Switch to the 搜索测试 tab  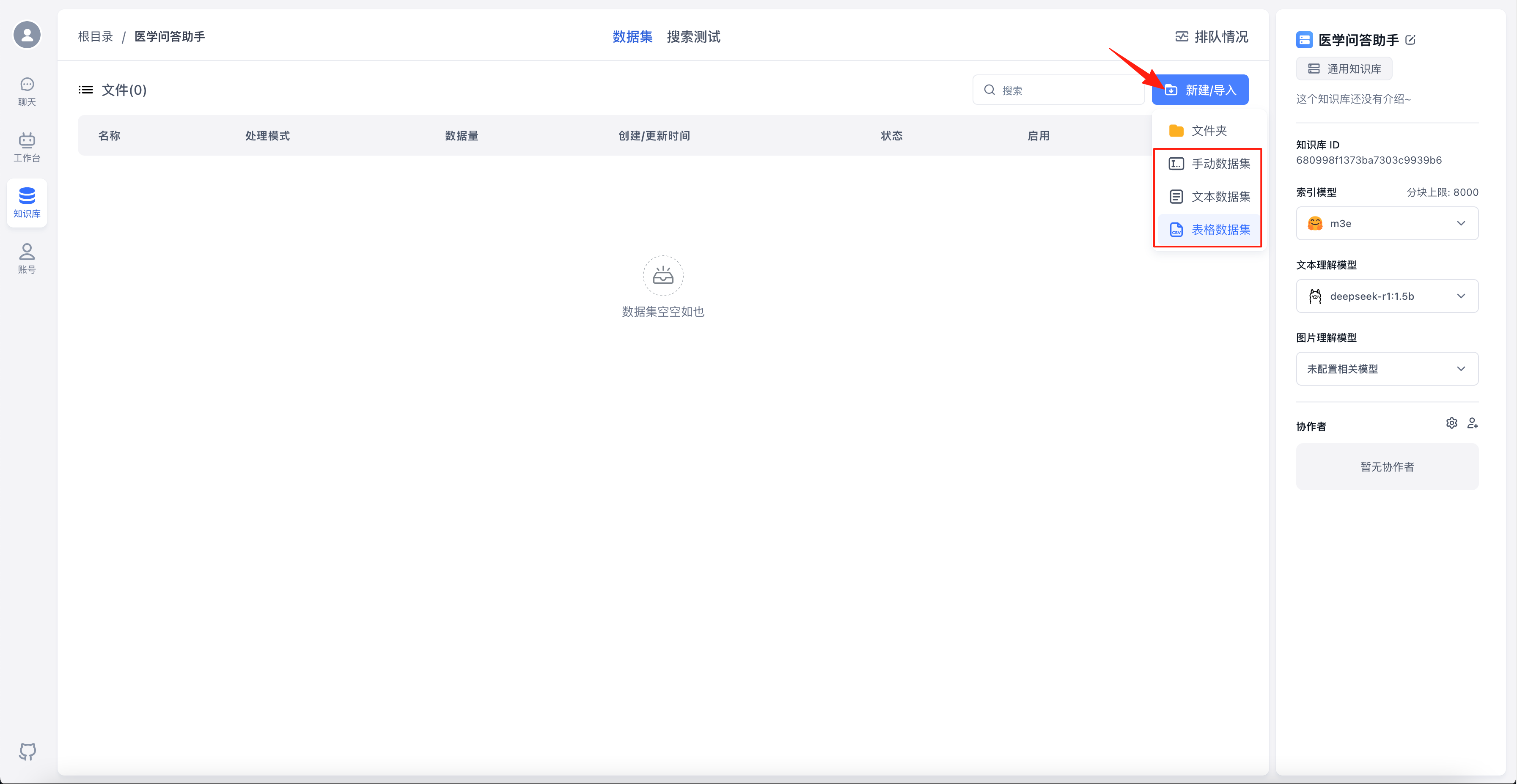693,36
